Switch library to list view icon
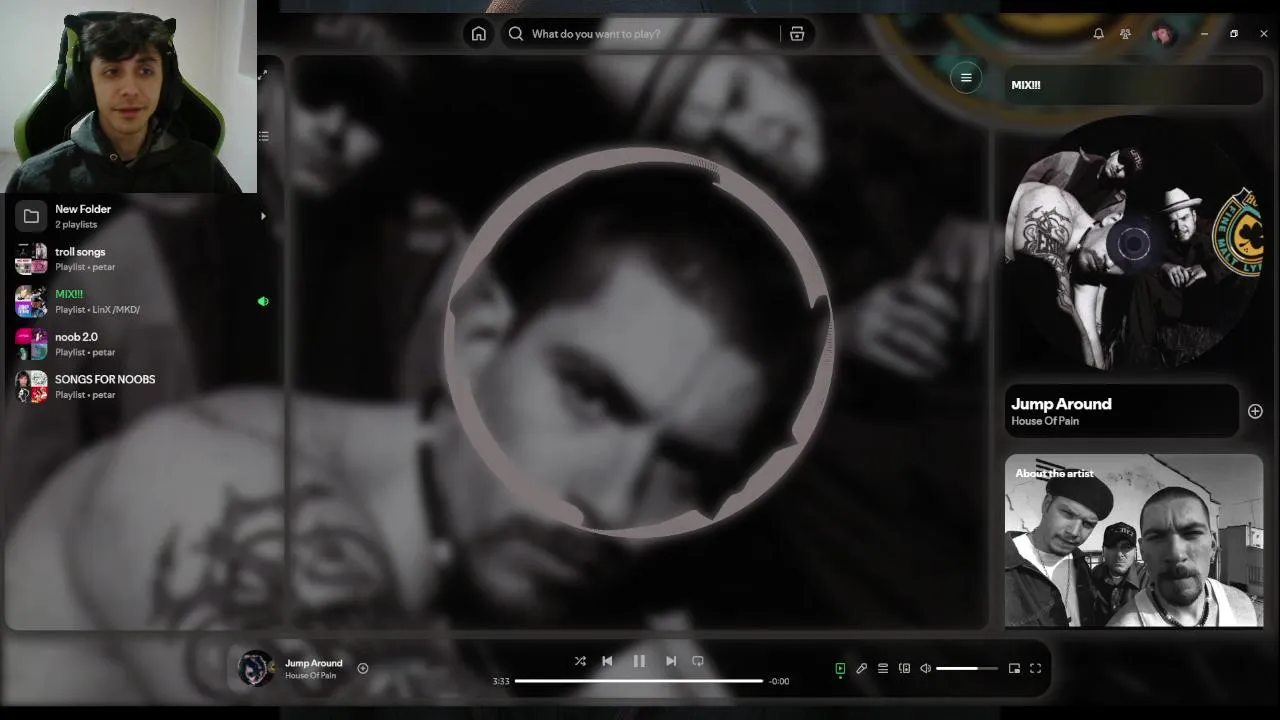Viewport: 1280px width, 720px height. point(264,136)
